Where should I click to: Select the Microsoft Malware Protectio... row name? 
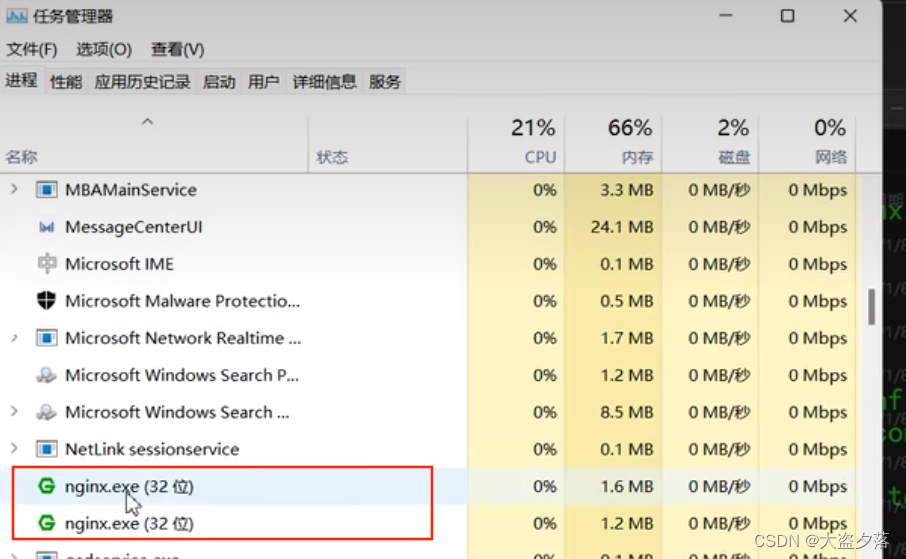pyautogui.click(x=183, y=301)
